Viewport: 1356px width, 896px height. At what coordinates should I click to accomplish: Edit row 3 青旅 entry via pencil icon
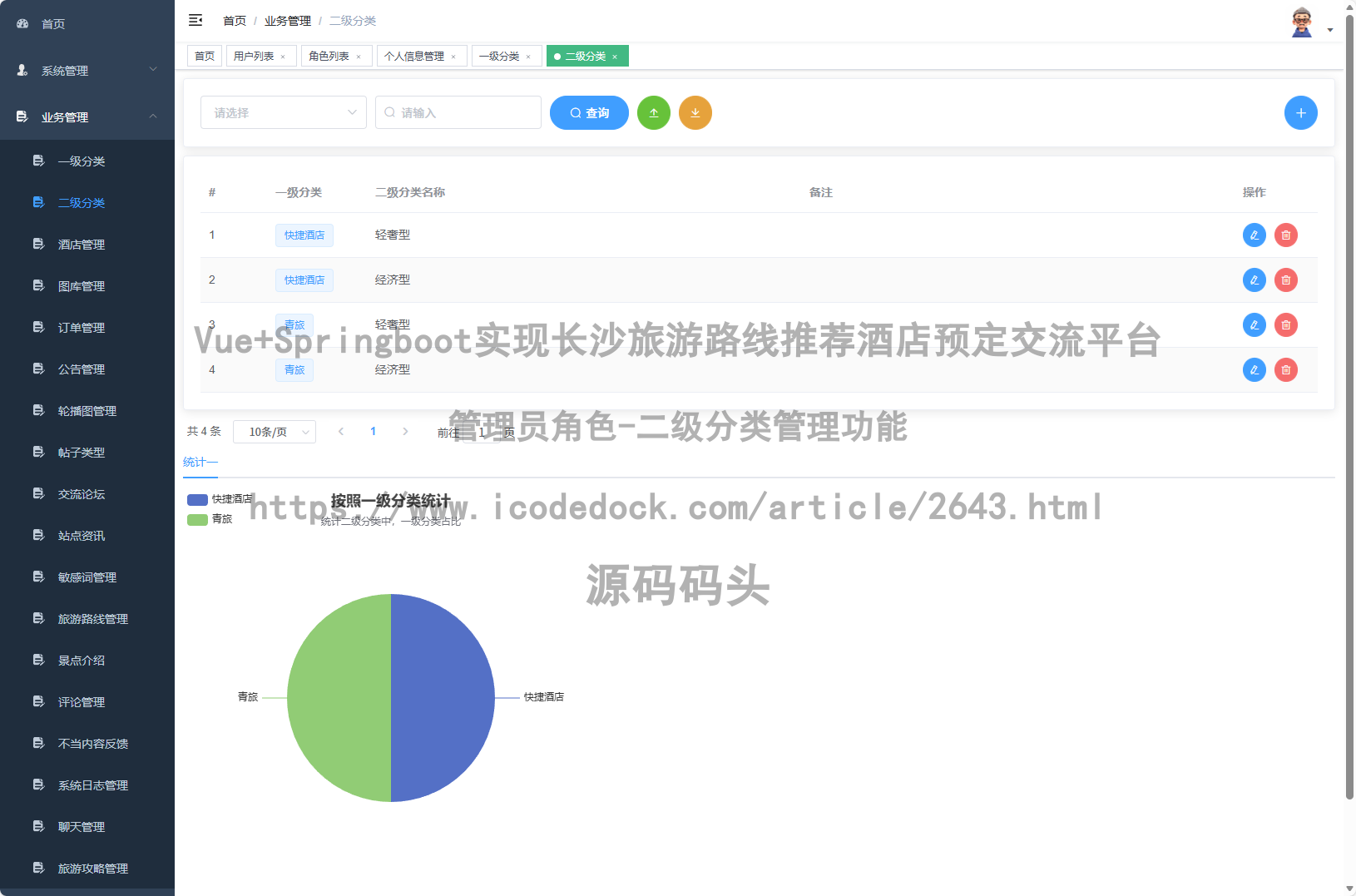click(x=1254, y=324)
